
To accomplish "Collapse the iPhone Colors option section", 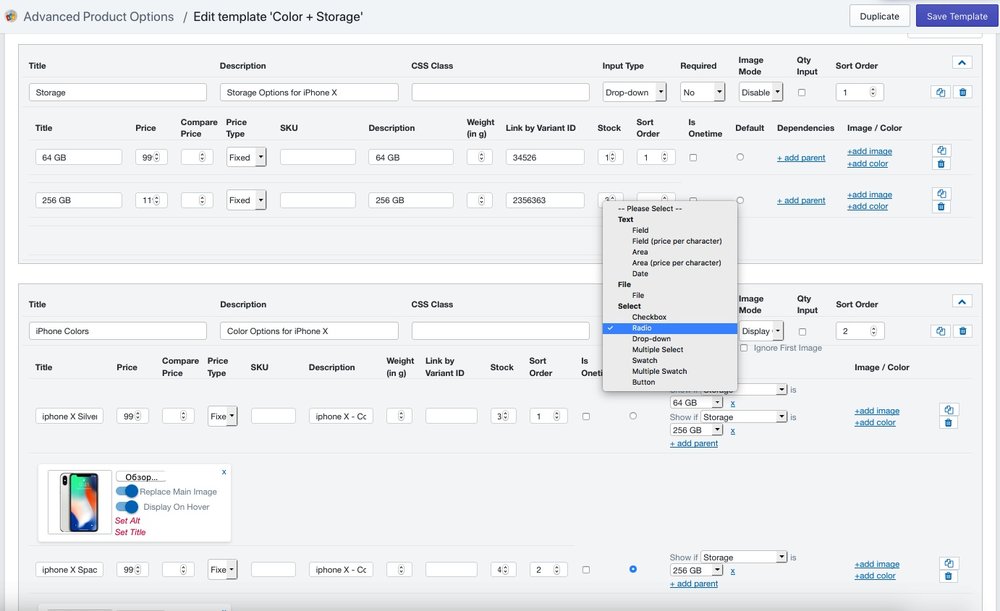I will (962, 301).
